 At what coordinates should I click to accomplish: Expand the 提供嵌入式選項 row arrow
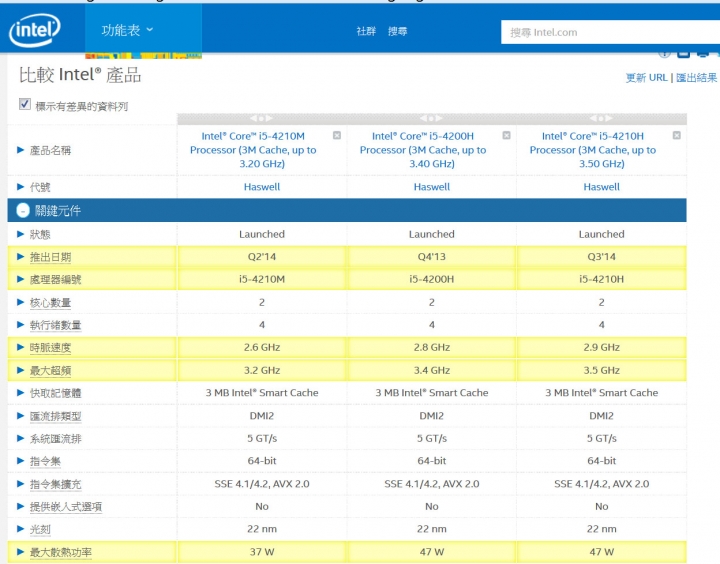20,506
